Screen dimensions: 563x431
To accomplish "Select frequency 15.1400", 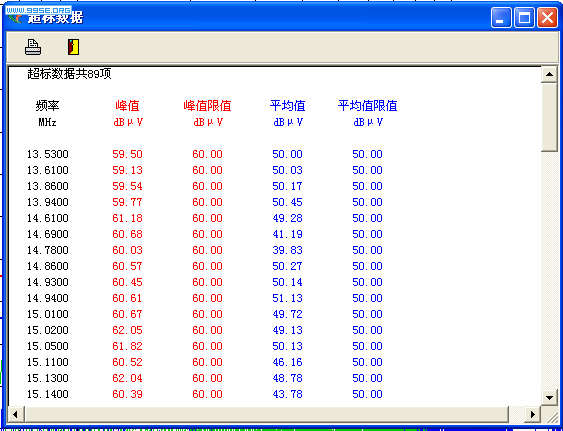I will (x=48, y=394).
